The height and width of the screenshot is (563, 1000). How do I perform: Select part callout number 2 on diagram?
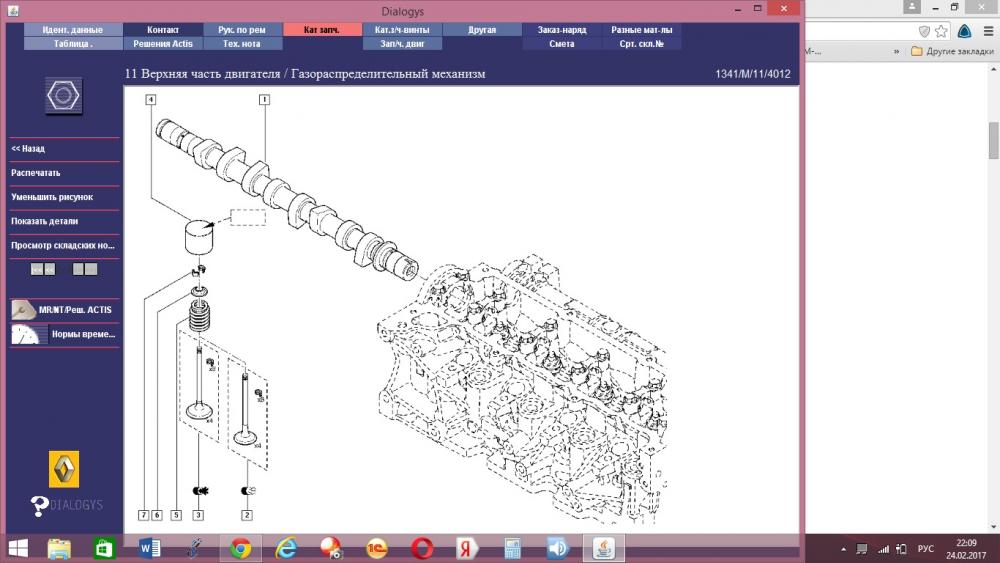[247, 515]
